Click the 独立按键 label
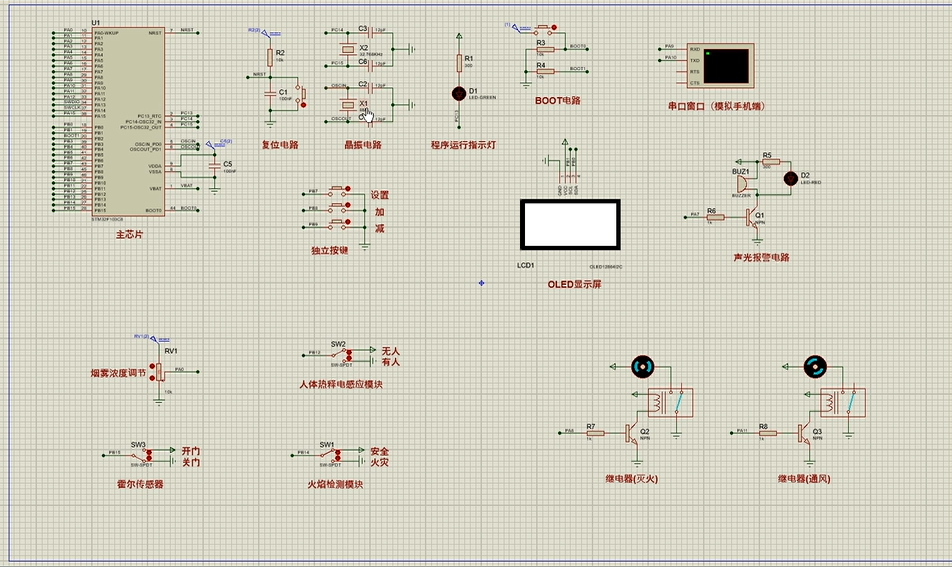 tap(330, 251)
